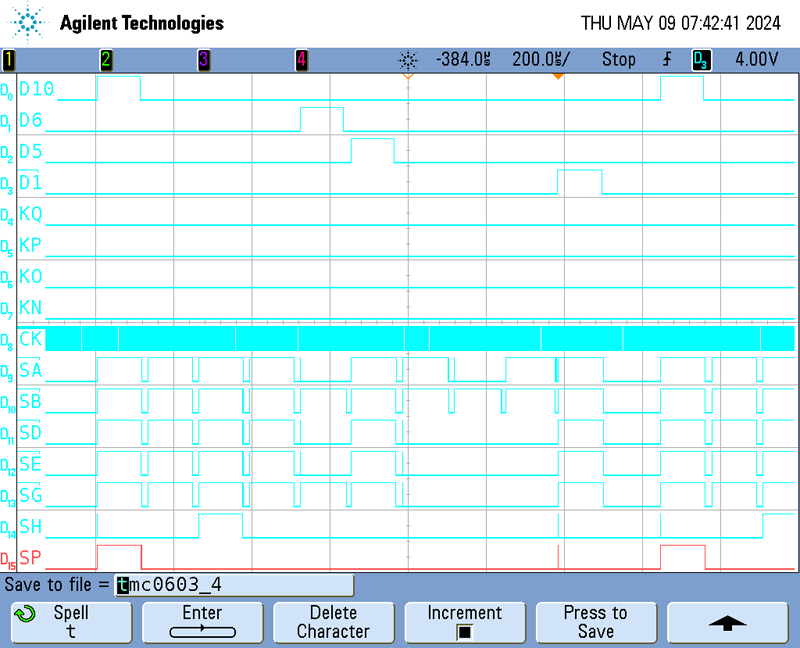
Task: Select the pink channel 4 indicator
Action: pyautogui.click(x=301, y=60)
